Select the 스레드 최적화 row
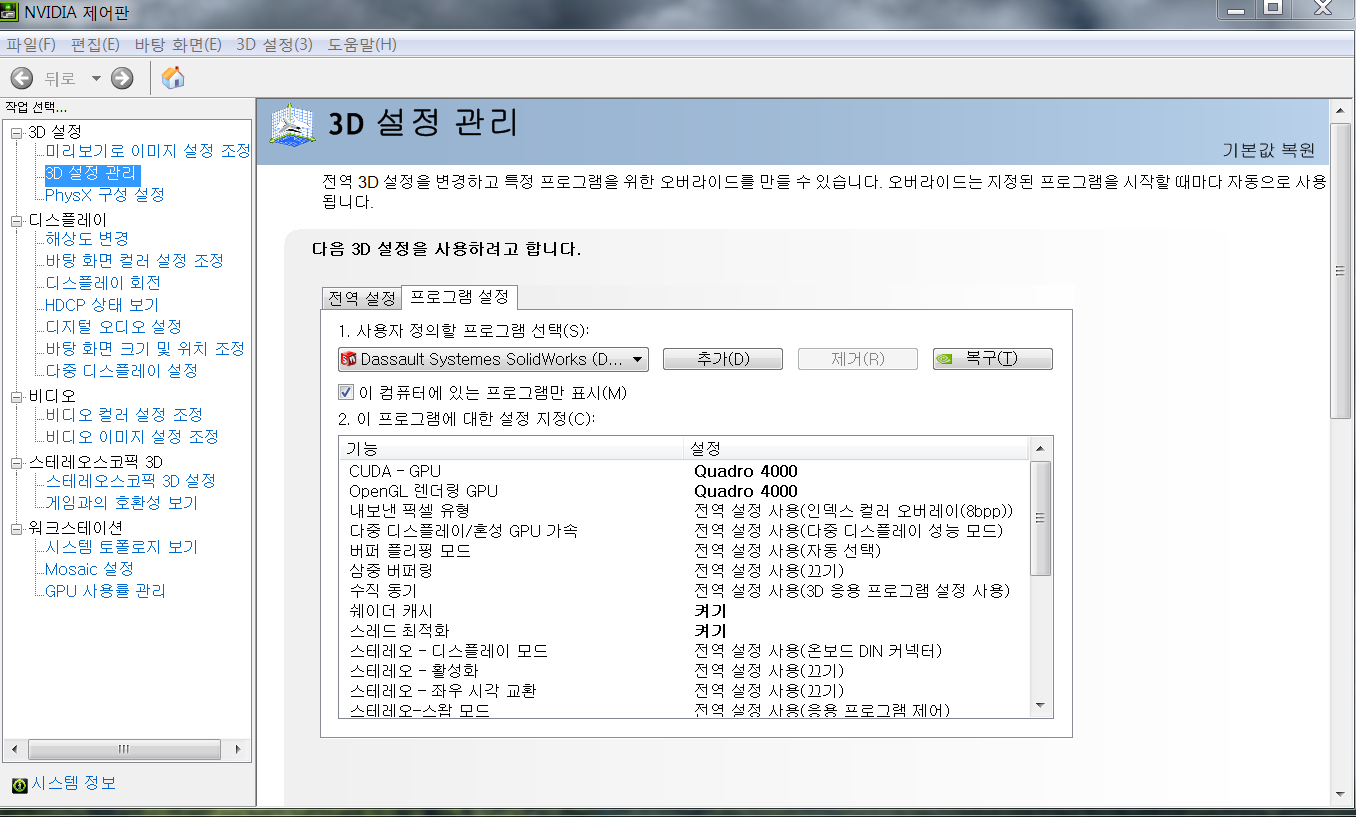The image size is (1356, 817). (684, 631)
